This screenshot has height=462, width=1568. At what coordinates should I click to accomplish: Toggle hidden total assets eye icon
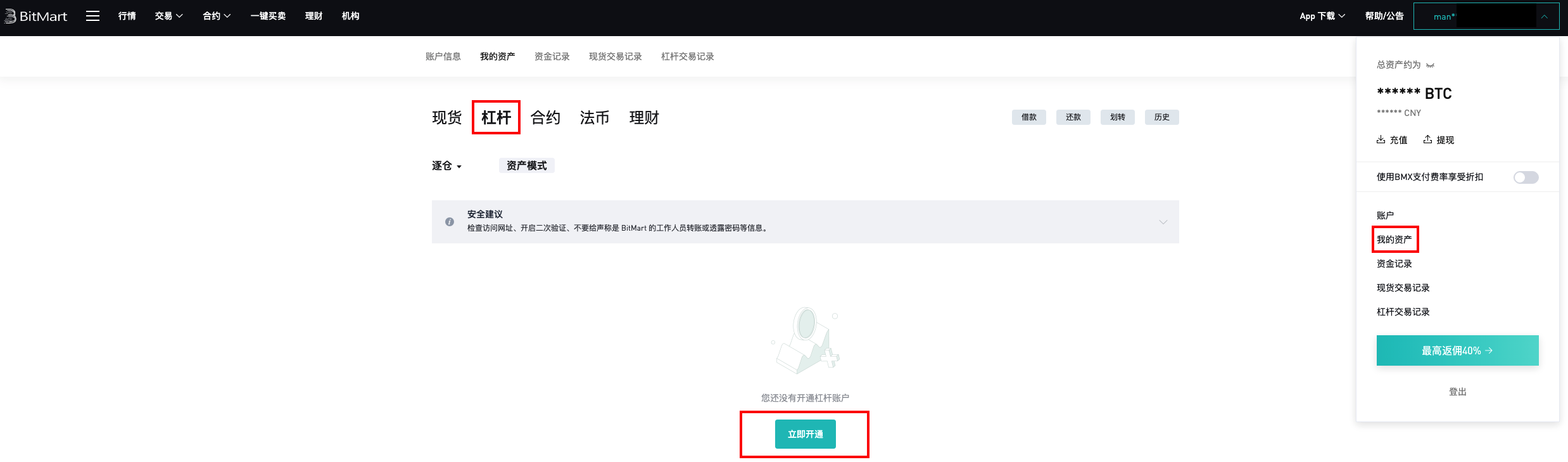pyautogui.click(x=1430, y=65)
